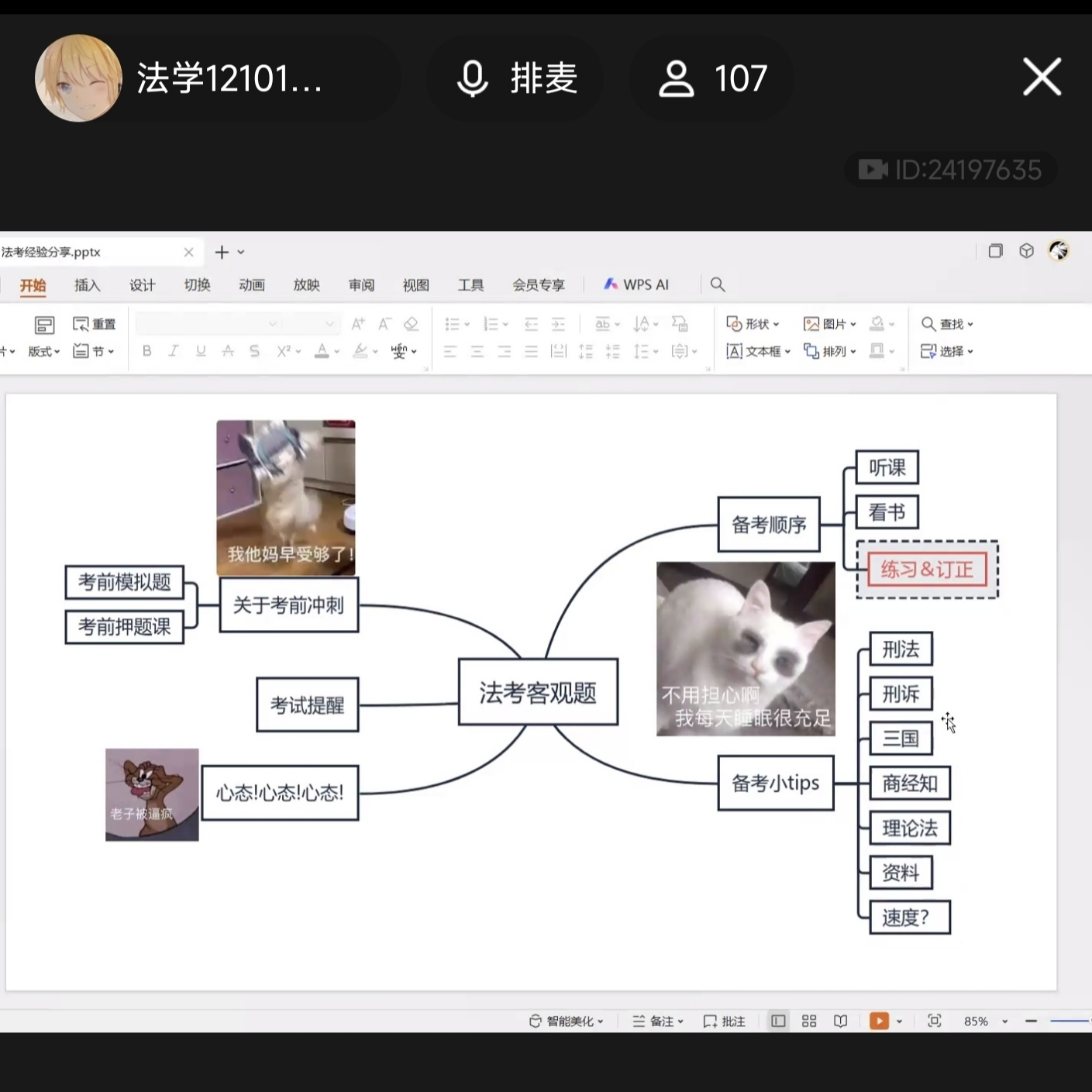Click the fit-to-window icon in status bar

click(x=935, y=1021)
